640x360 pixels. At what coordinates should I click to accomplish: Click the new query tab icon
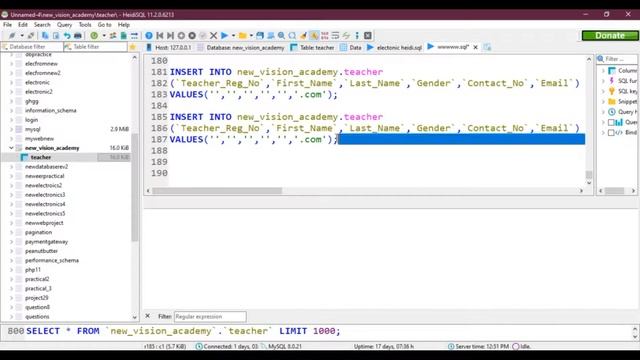487,47
